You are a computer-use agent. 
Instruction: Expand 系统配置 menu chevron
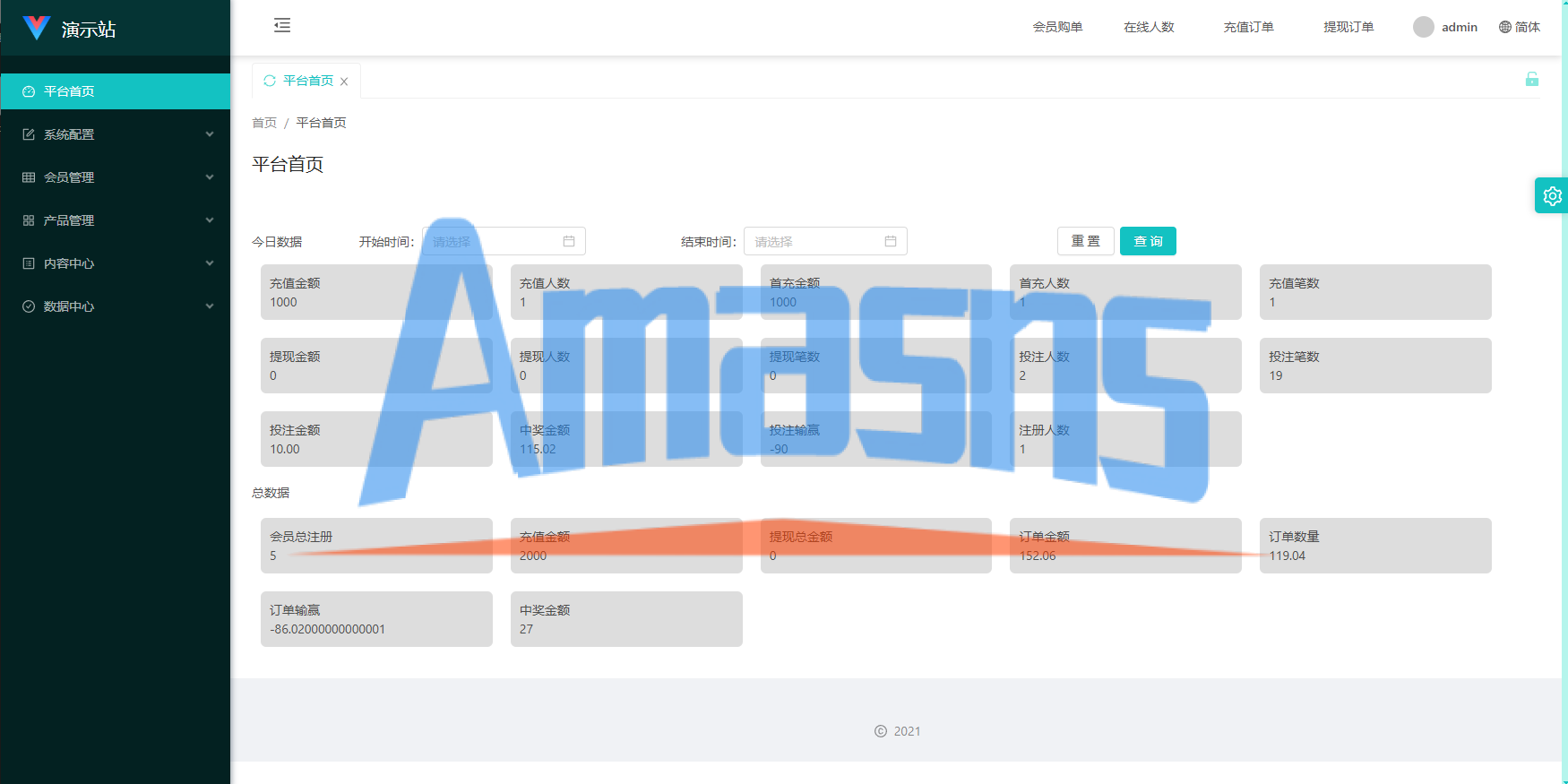[x=210, y=134]
